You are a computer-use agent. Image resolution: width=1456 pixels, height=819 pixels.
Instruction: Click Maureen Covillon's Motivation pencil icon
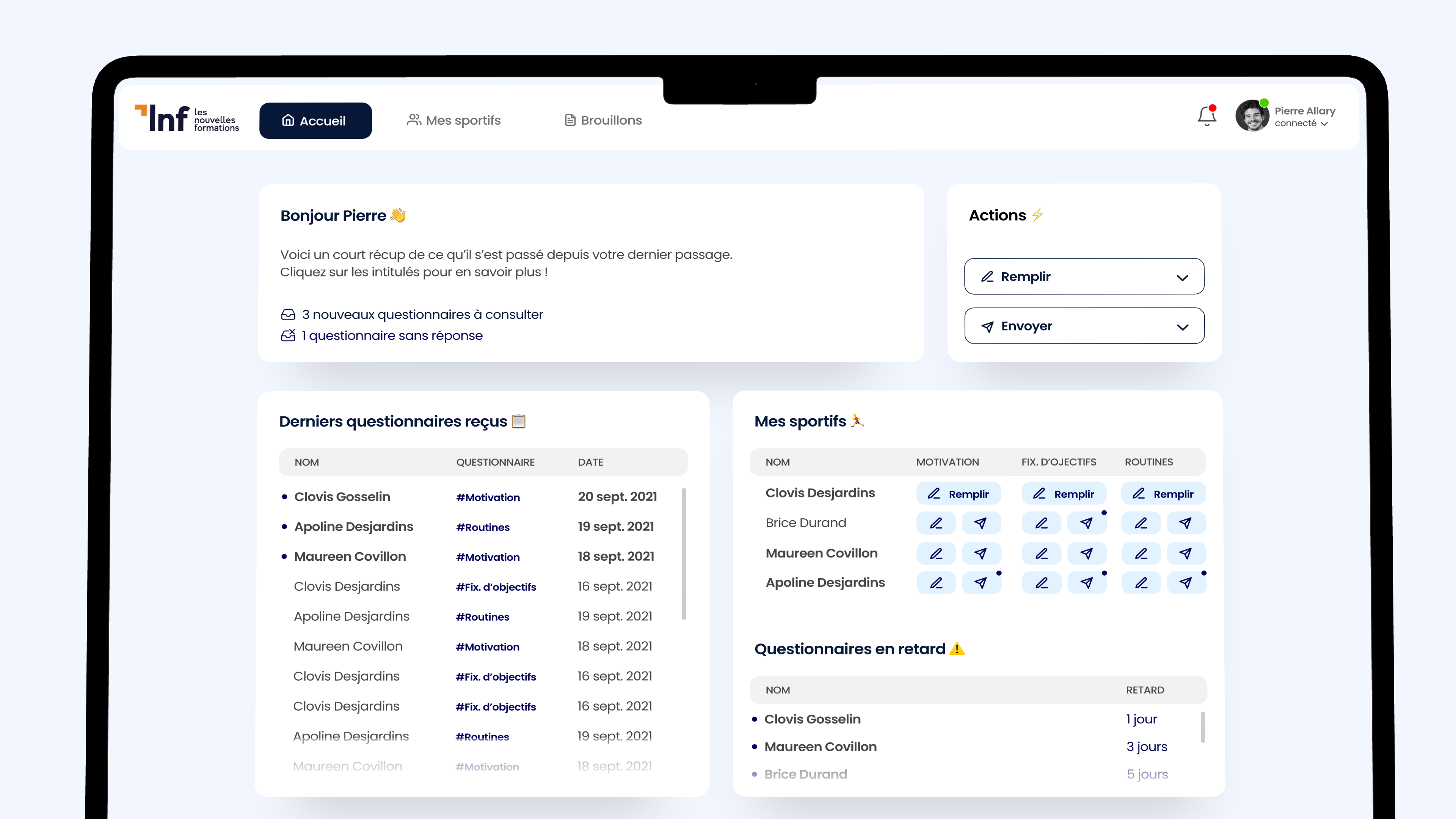(936, 553)
